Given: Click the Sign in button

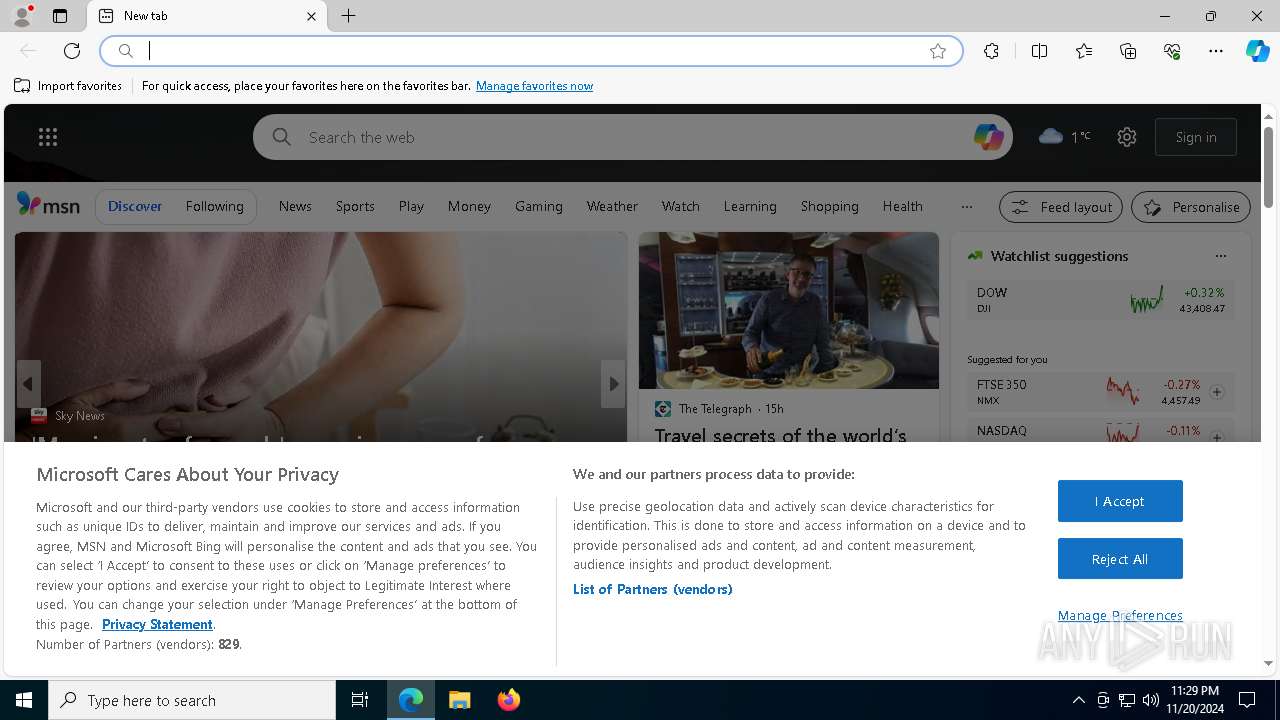Looking at the screenshot, I should click(1196, 137).
